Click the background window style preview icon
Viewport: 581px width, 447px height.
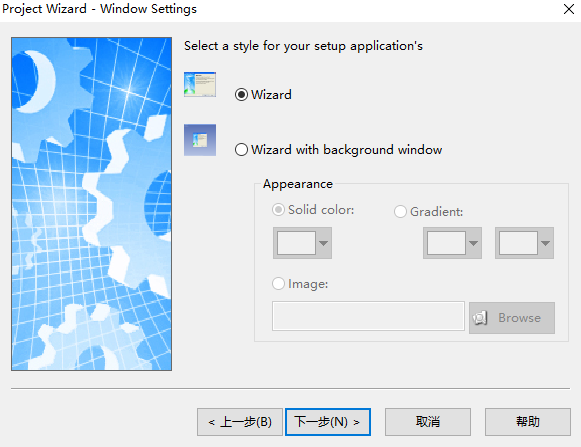click(200, 140)
